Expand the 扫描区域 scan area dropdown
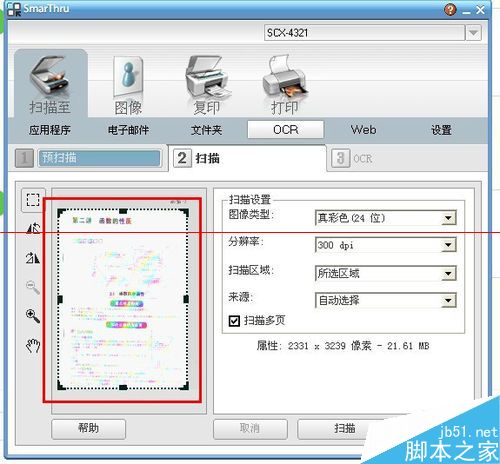 pos(448,274)
